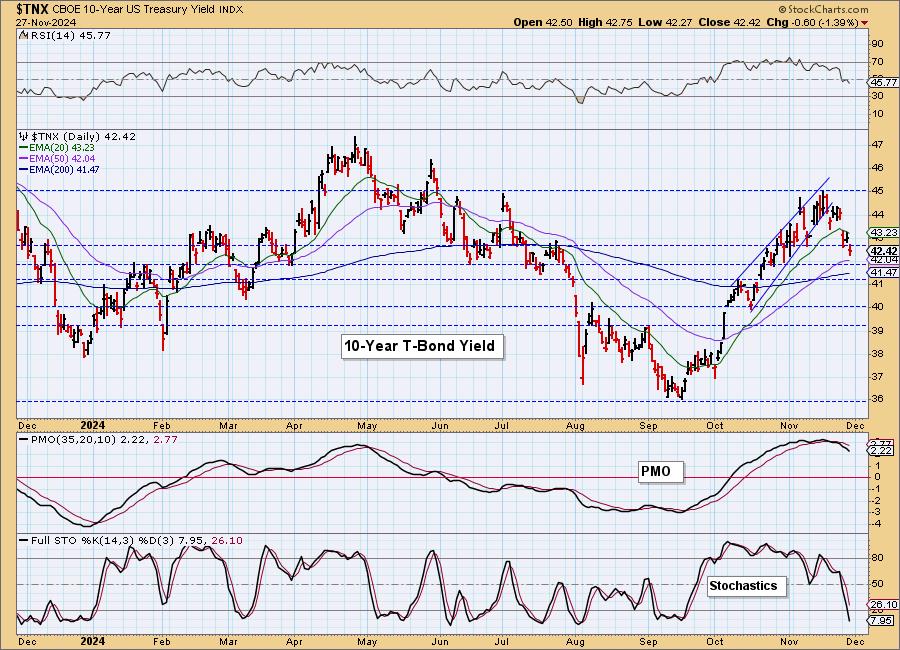Click the 42.04 EMA tag on price axis
The height and width of the screenshot is (650, 900).
[884, 260]
